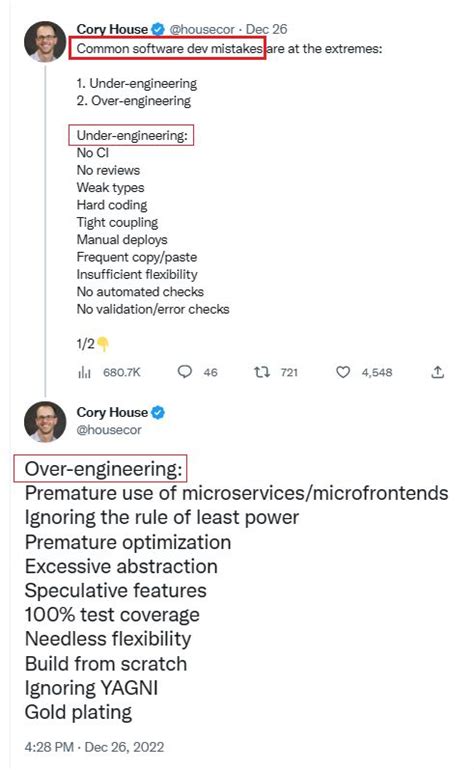474x770 pixels.
Task: Open Cory House avatar in second tweet
Action: (45, 421)
